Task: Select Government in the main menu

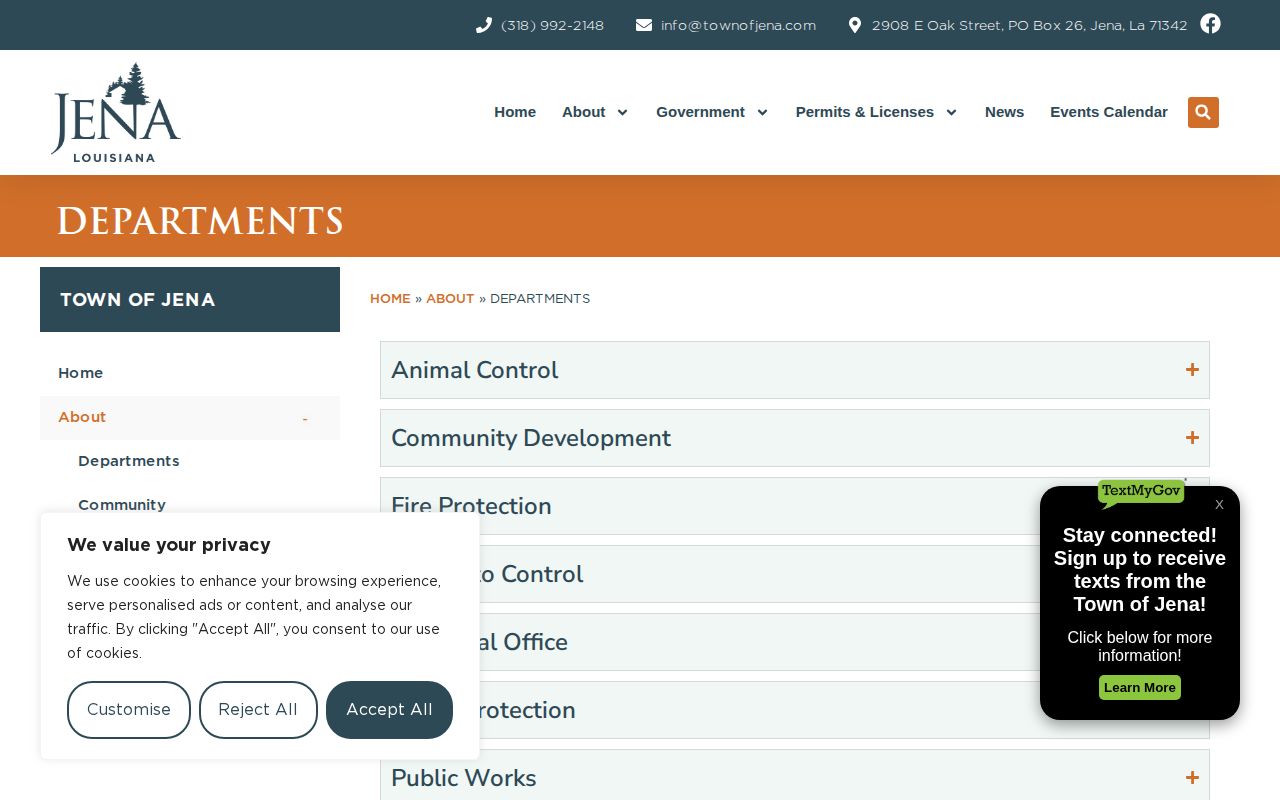Action: coord(700,112)
